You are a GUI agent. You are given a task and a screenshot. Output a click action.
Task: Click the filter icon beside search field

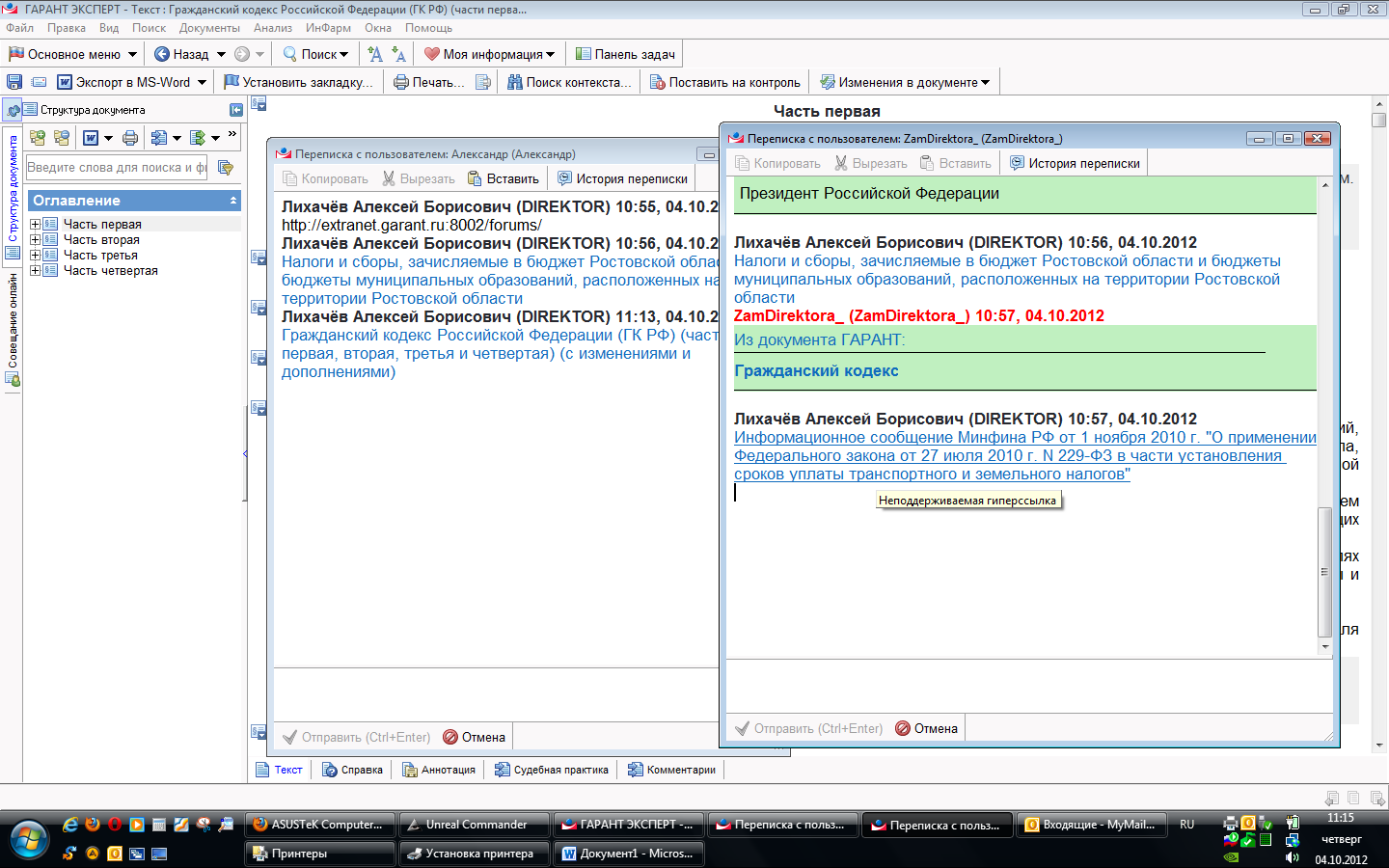[x=226, y=168]
